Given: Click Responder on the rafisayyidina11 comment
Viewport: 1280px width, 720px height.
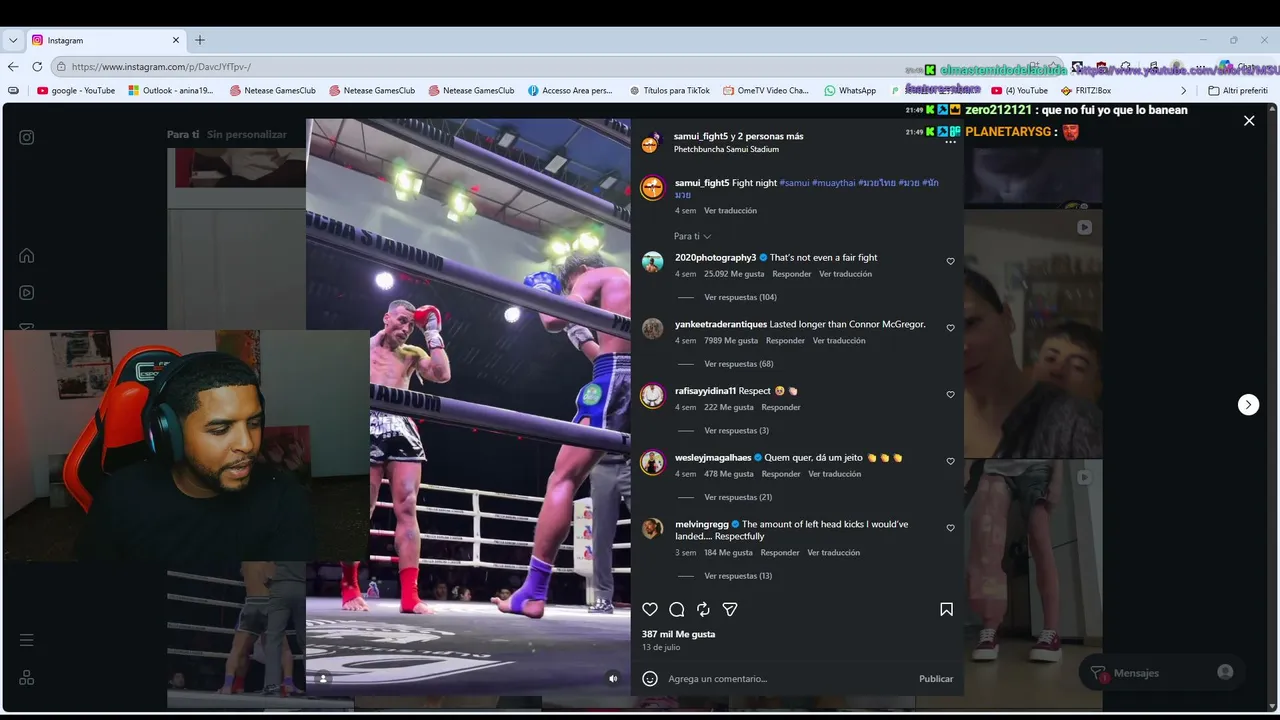Looking at the screenshot, I should pyautogui.click(x=781, y=408).
